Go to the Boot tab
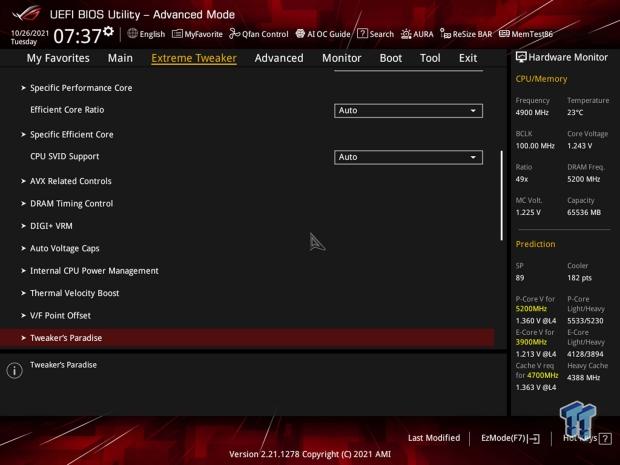This screenshot has height=465, width=620. (391, 58)
